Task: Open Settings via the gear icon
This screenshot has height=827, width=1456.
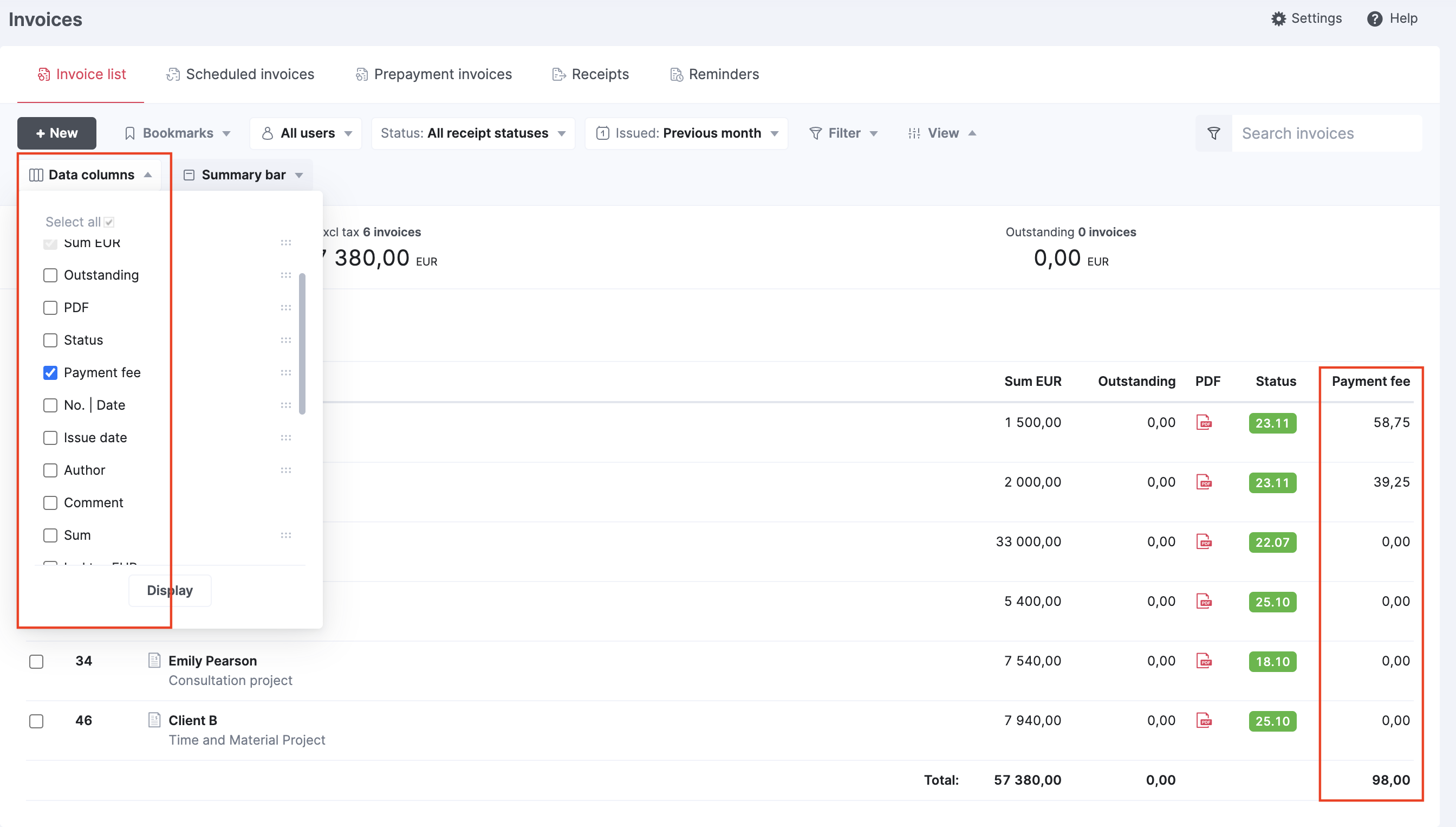Action: pyautogui.click(x=1278, y=19)
